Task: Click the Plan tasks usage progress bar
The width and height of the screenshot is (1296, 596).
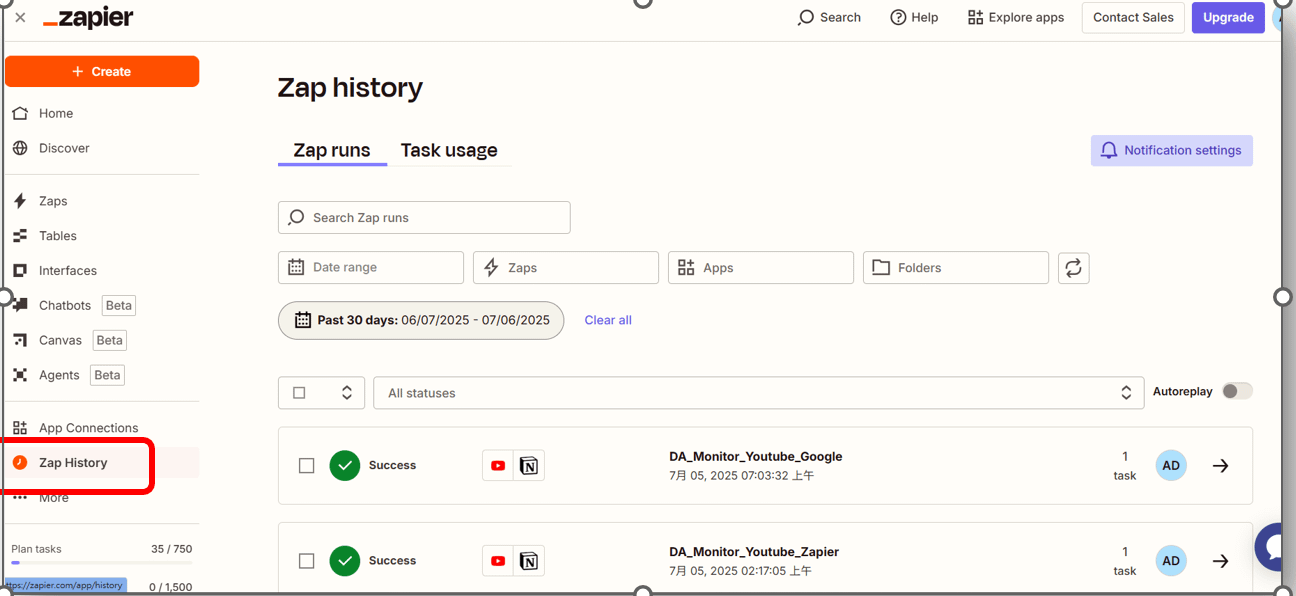Action: click(101, 563)
